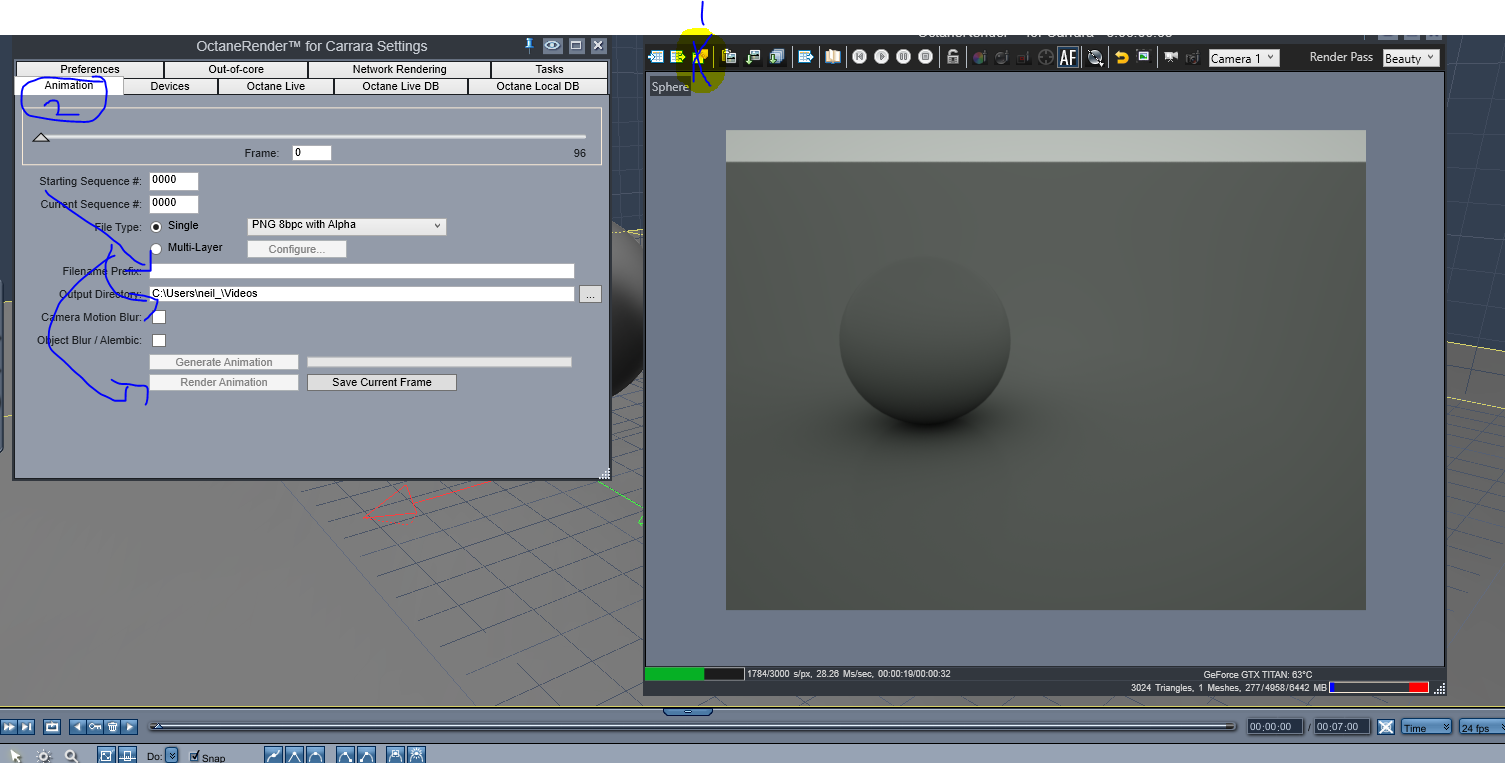
Task: Click the create keyframe key icon
Action: click(95, 727)
